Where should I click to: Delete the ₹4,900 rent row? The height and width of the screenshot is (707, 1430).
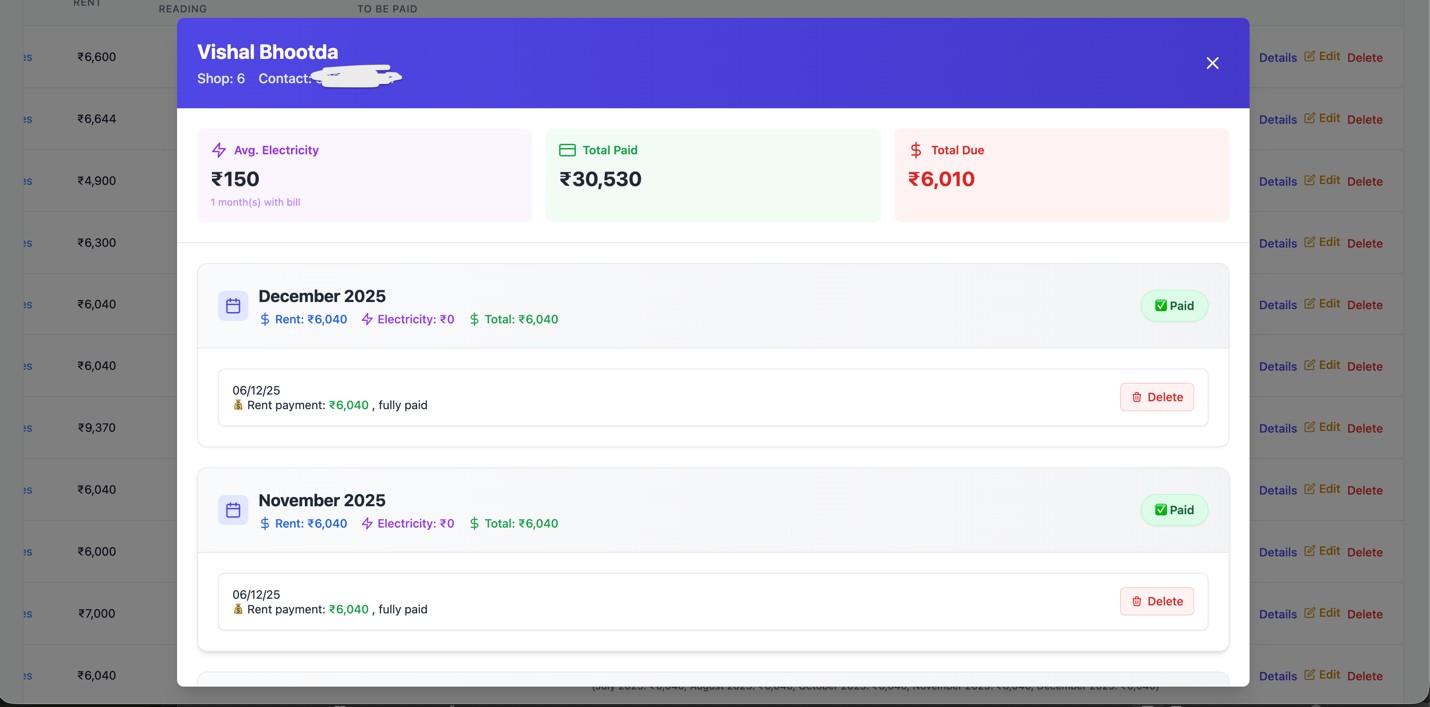click(x=1364, y=182)
